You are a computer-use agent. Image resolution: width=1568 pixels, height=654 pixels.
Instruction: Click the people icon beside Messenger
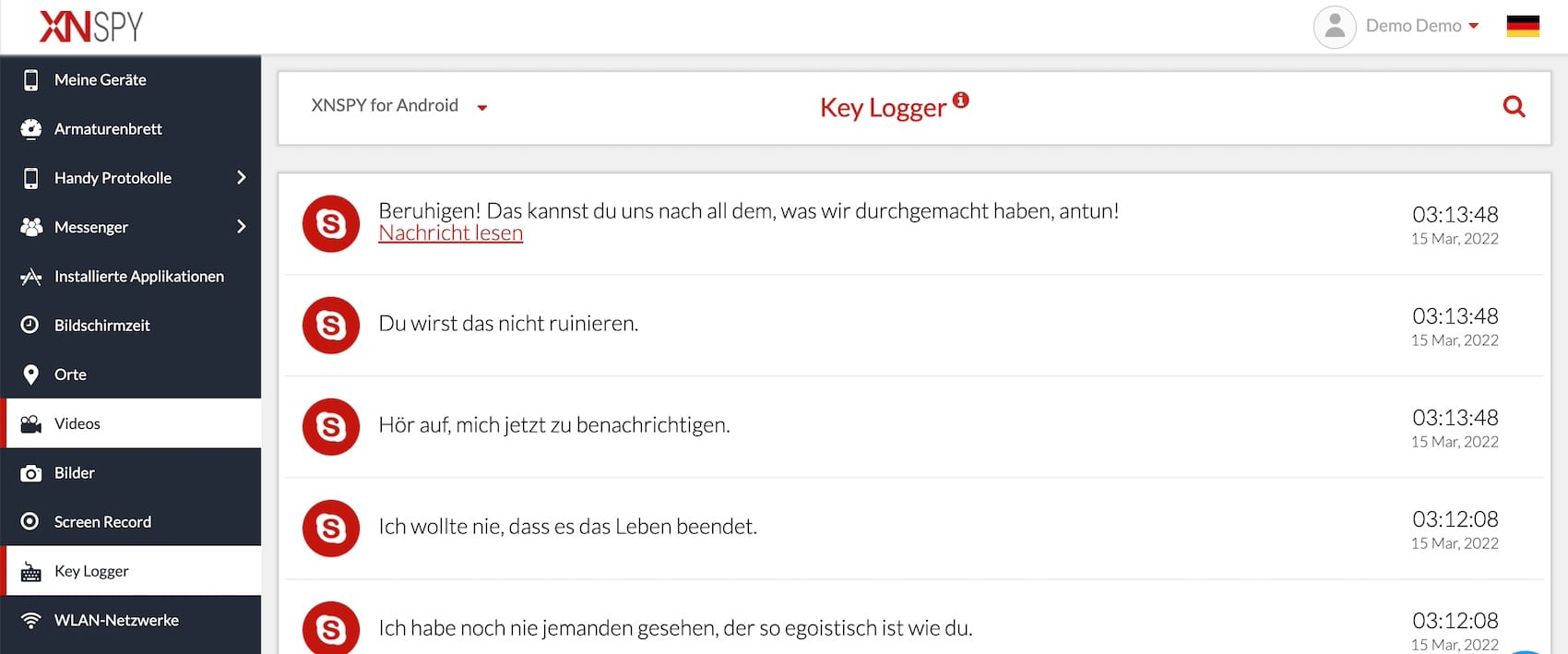pyautogui.click(x=31, y=227)
